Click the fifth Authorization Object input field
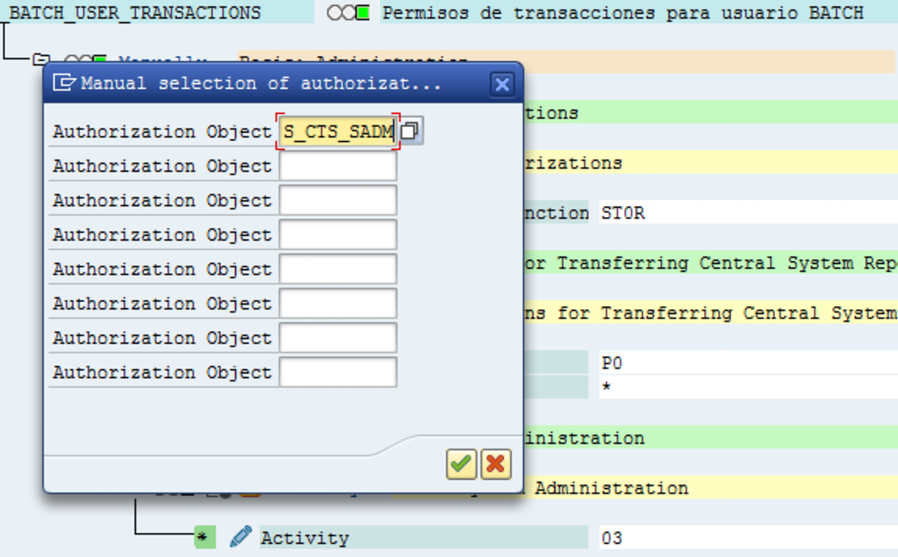The height and width of the screenshot is (557, 898). click(x=337, y=269)
